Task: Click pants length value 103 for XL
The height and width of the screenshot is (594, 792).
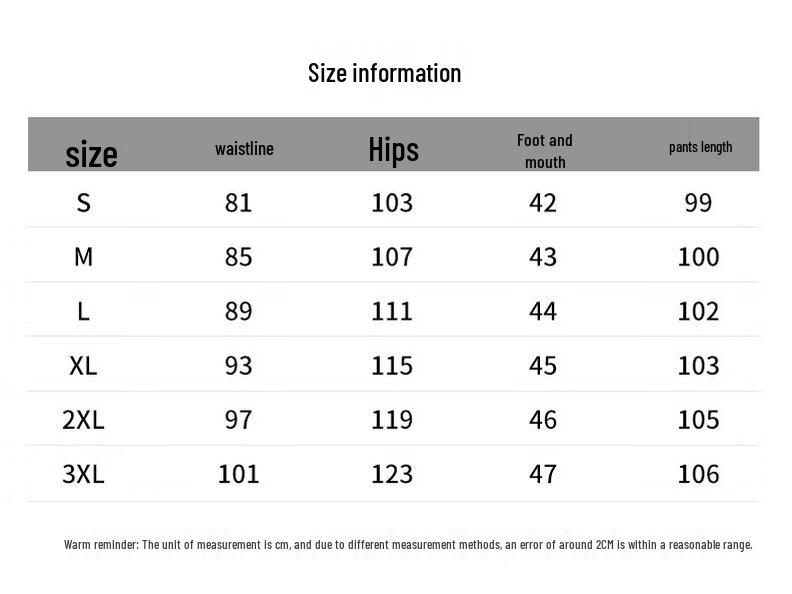Action: coord(698,365)
